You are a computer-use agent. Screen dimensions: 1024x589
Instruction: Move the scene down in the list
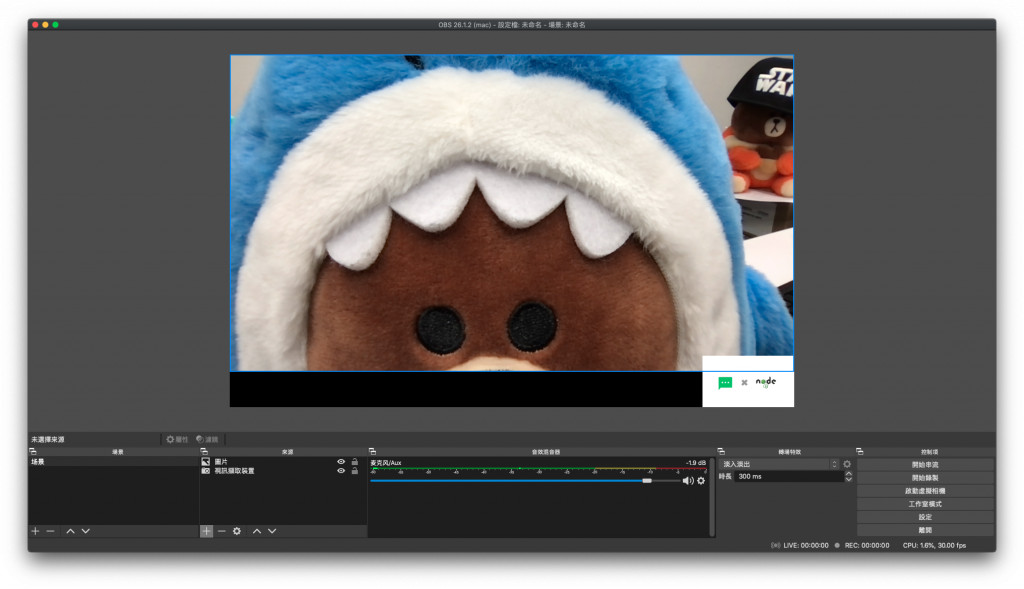coord(86,531)
